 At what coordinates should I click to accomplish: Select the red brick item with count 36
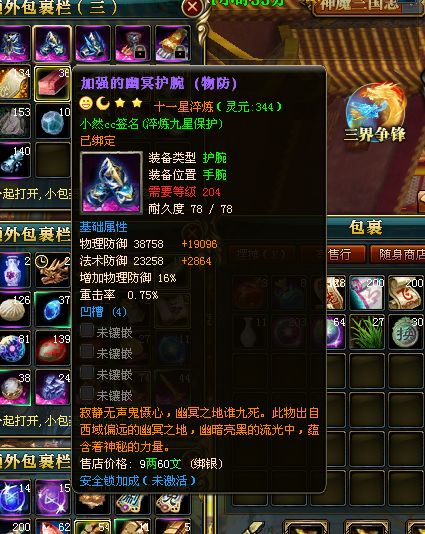pyautogui.click(x=53, y=83)
